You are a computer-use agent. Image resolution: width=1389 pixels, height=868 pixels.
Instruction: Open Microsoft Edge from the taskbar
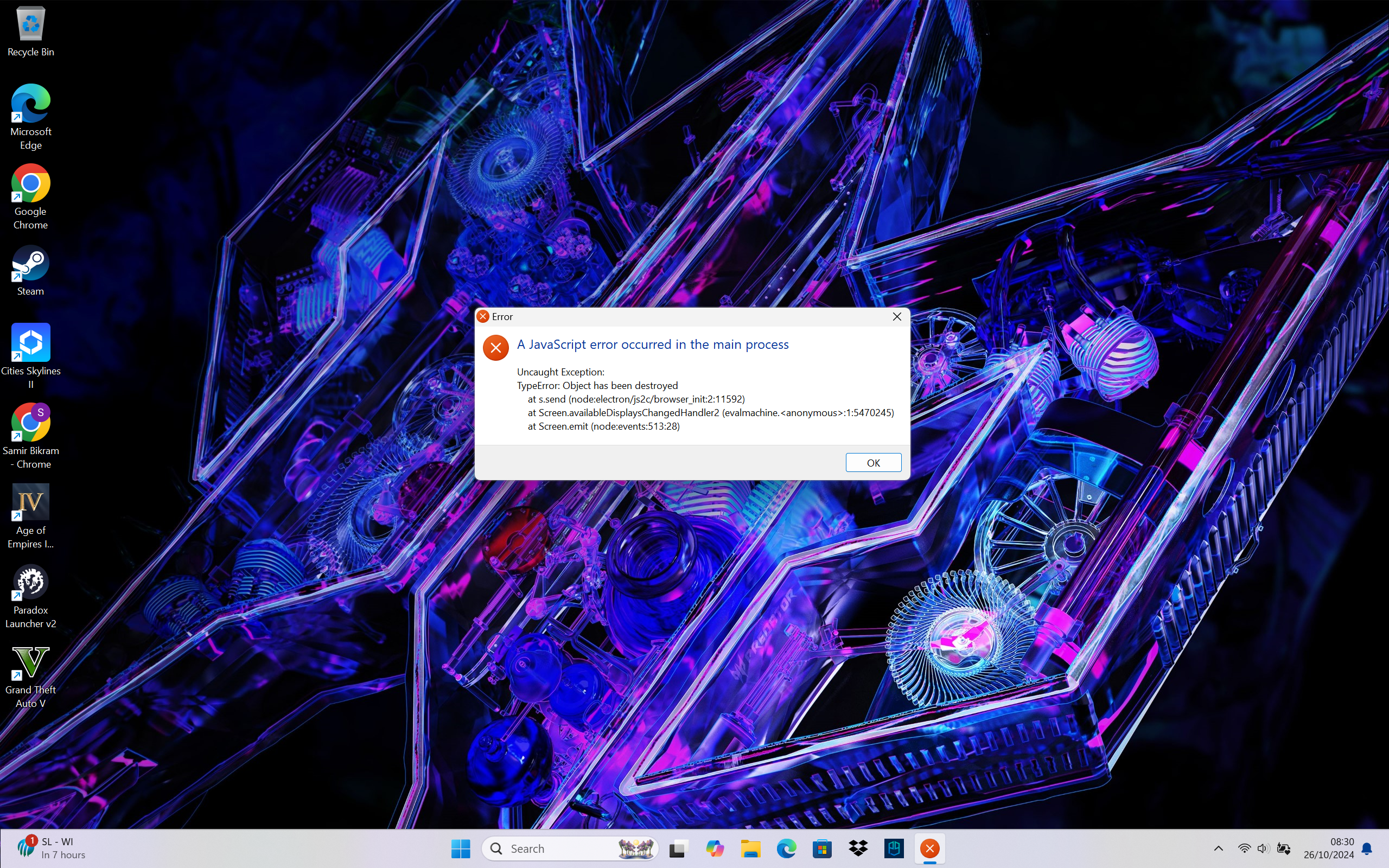(x=786, y=848)
